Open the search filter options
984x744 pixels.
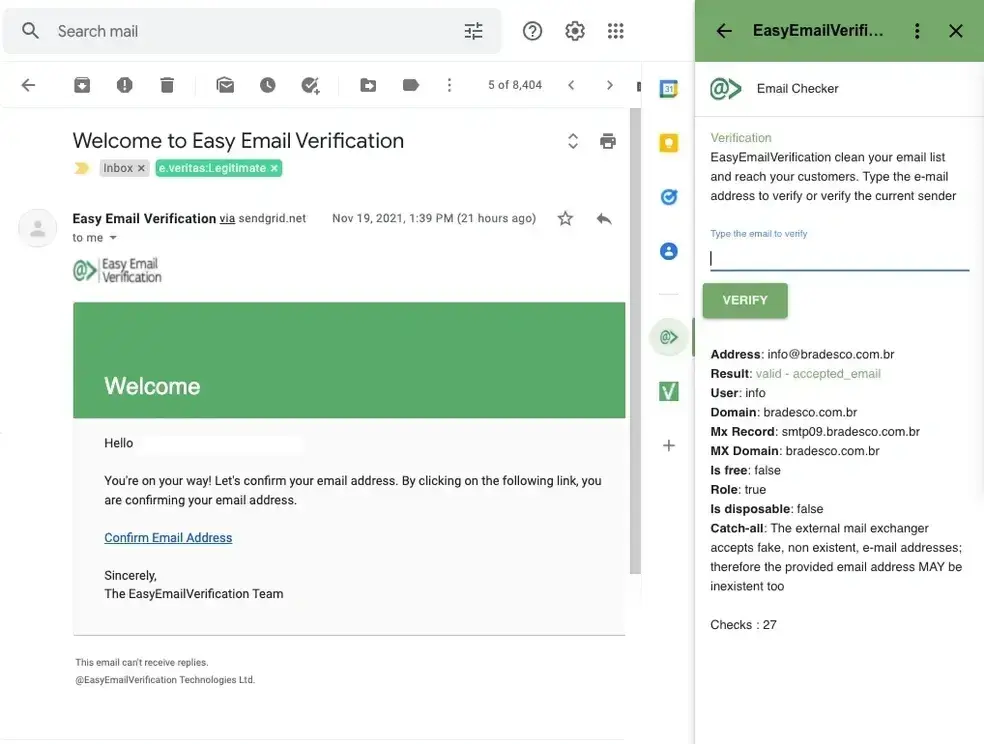coord(473,31)
